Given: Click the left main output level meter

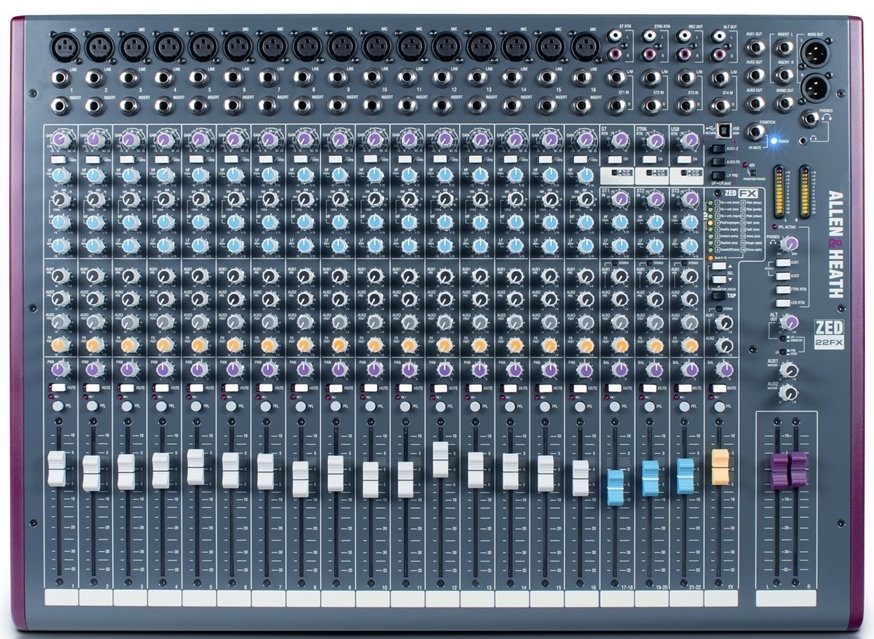Looking at the screenshot, I should [x=780, y=191].
